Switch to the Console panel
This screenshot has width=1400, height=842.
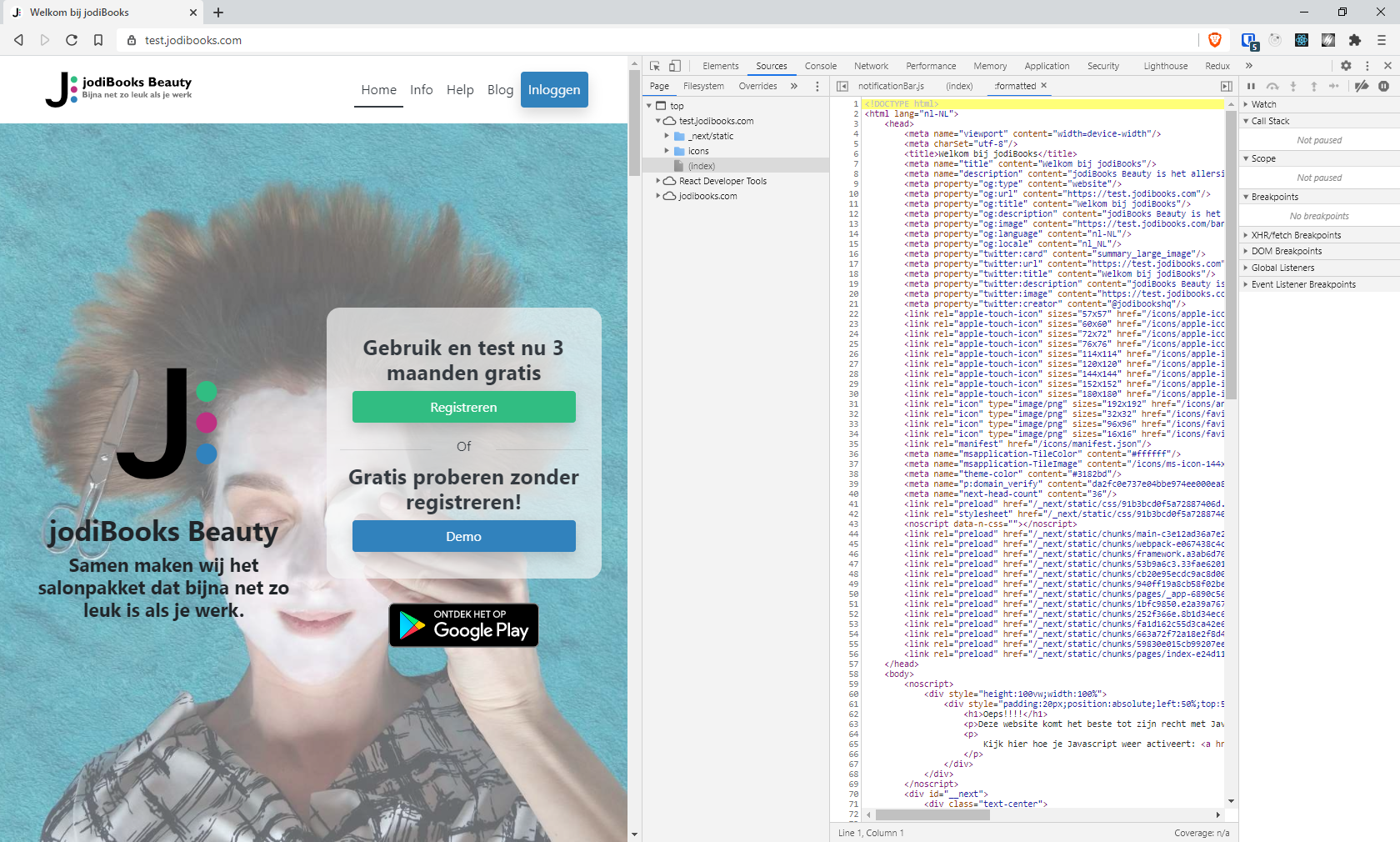tap(820, 66)
